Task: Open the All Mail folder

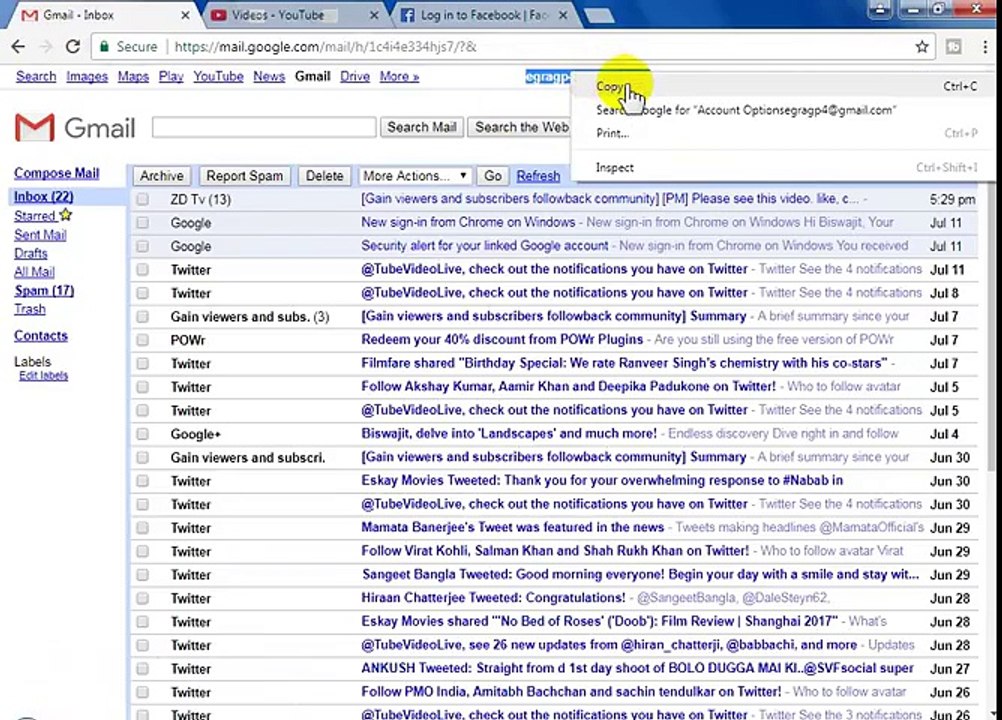Action: click(x=35, y=272)
